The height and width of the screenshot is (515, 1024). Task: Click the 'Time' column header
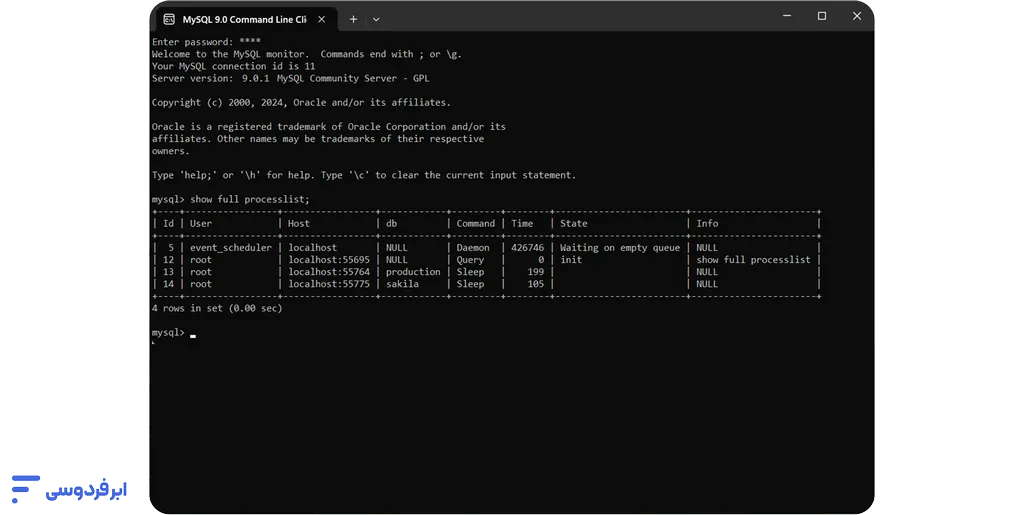522,223
